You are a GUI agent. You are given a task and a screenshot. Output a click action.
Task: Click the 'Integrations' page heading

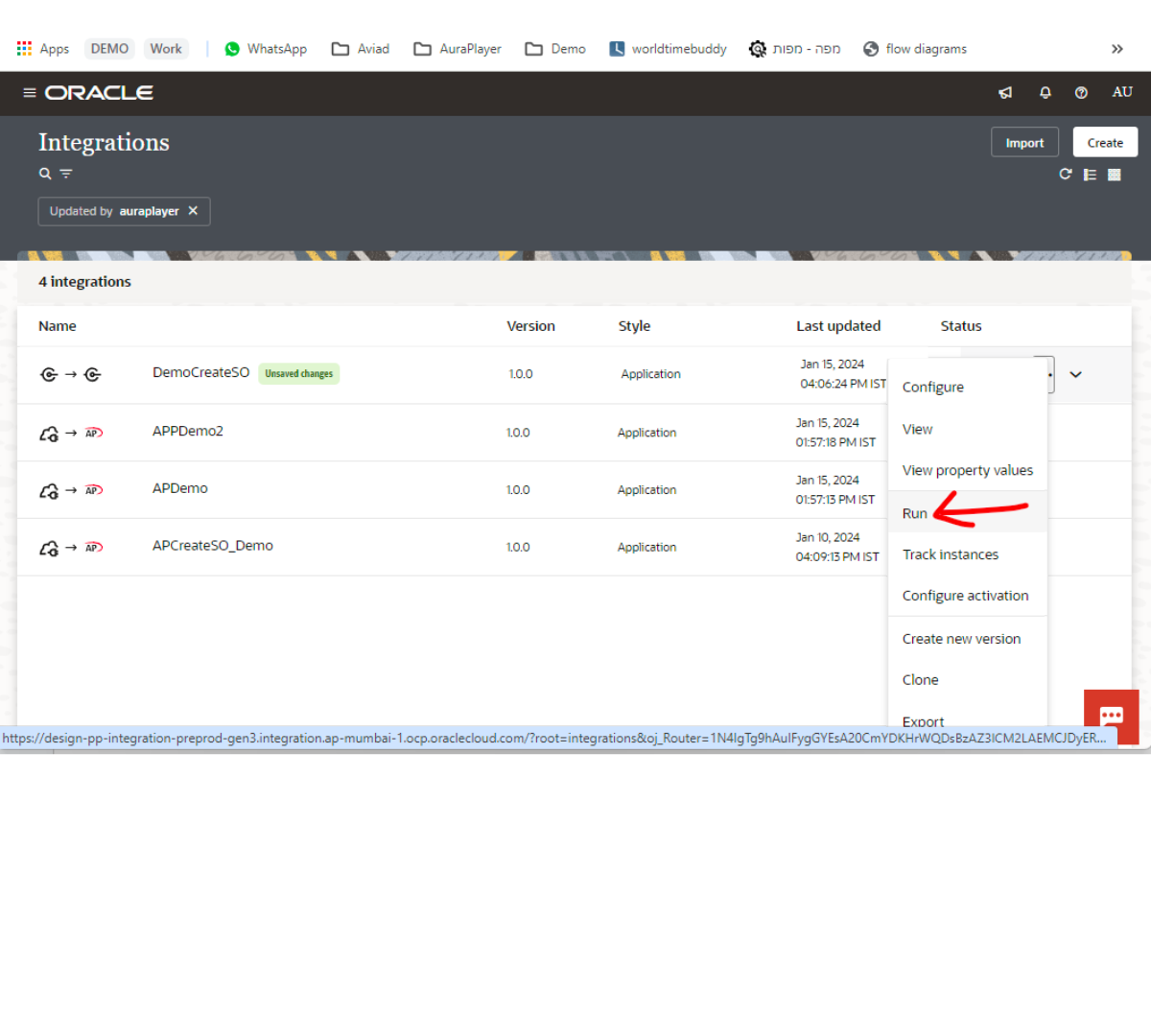[x=104, y=142]
